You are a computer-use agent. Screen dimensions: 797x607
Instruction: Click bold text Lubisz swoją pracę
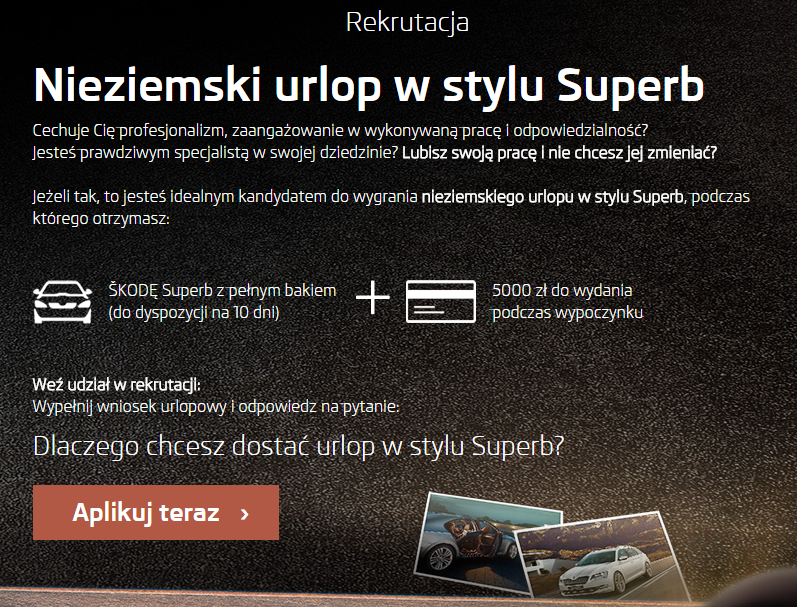point(559,153)
